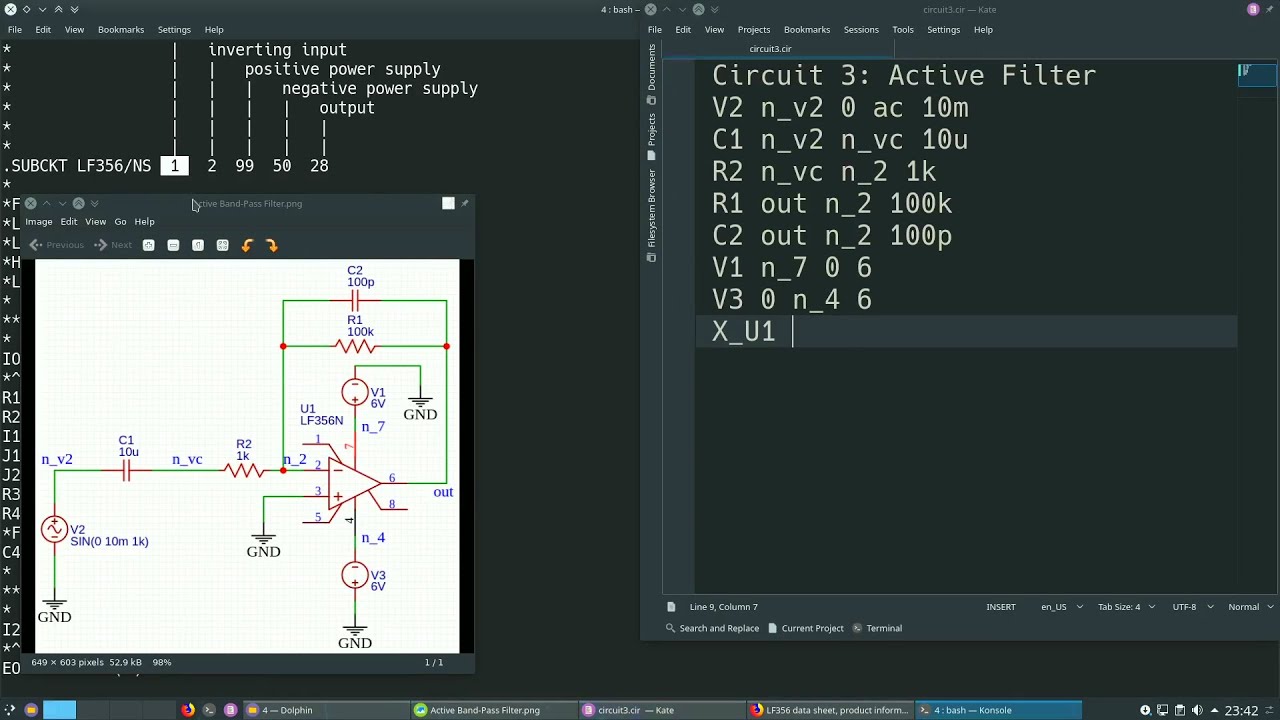Open Kate's Tools menu
The height and width of the screenshot is (720, 1280).
point(903,30)
